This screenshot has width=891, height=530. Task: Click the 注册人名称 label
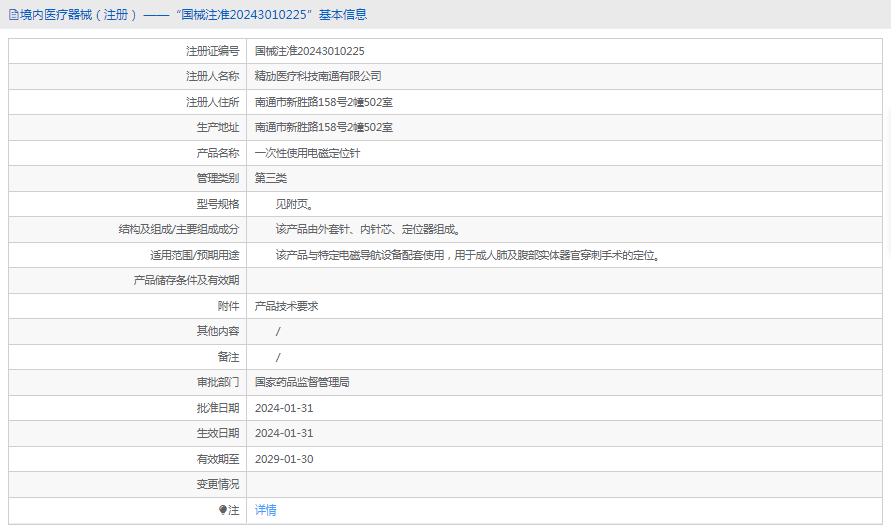click(213, 76)
